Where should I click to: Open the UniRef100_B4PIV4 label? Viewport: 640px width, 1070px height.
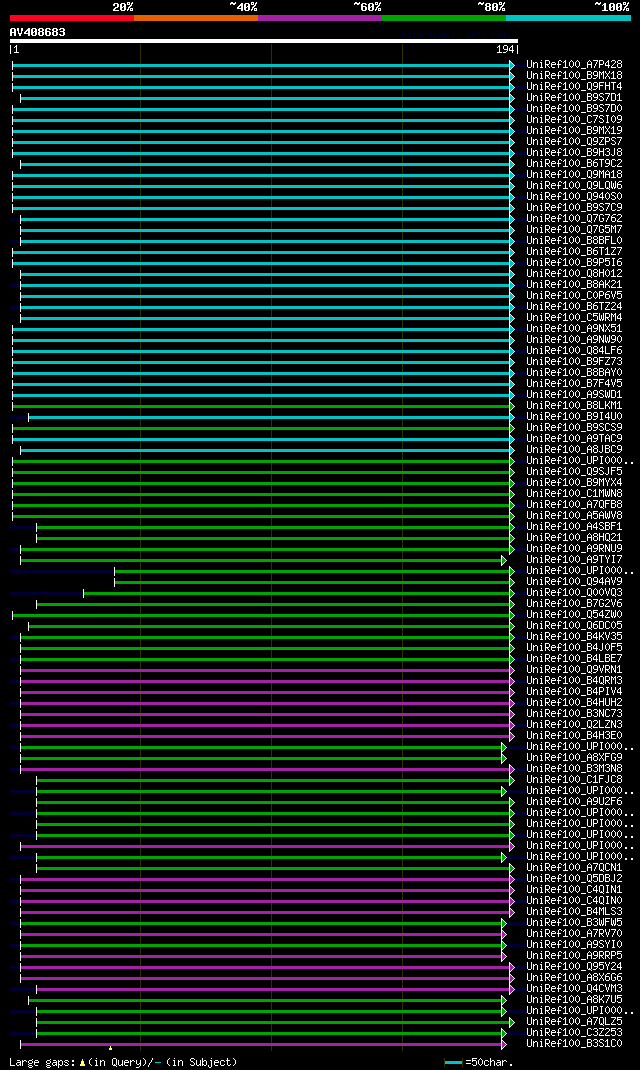574,693
